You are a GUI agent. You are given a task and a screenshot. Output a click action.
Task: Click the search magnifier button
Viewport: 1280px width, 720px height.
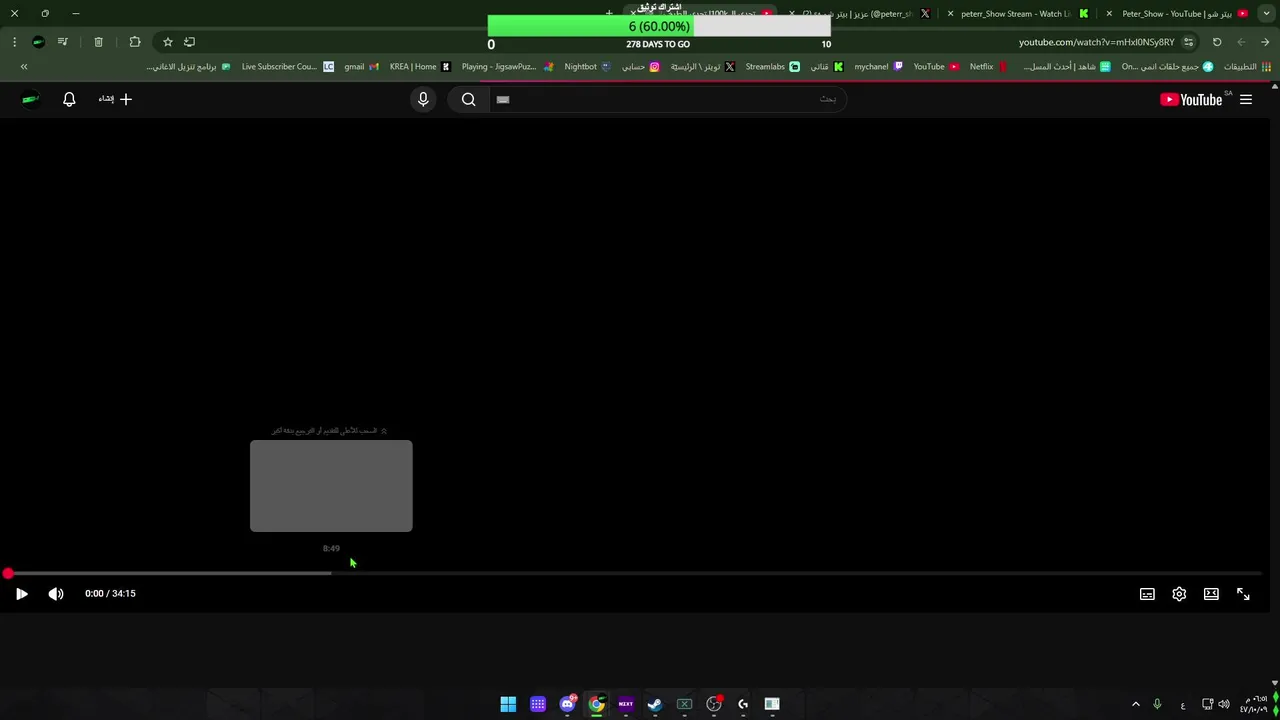point(468,99)
